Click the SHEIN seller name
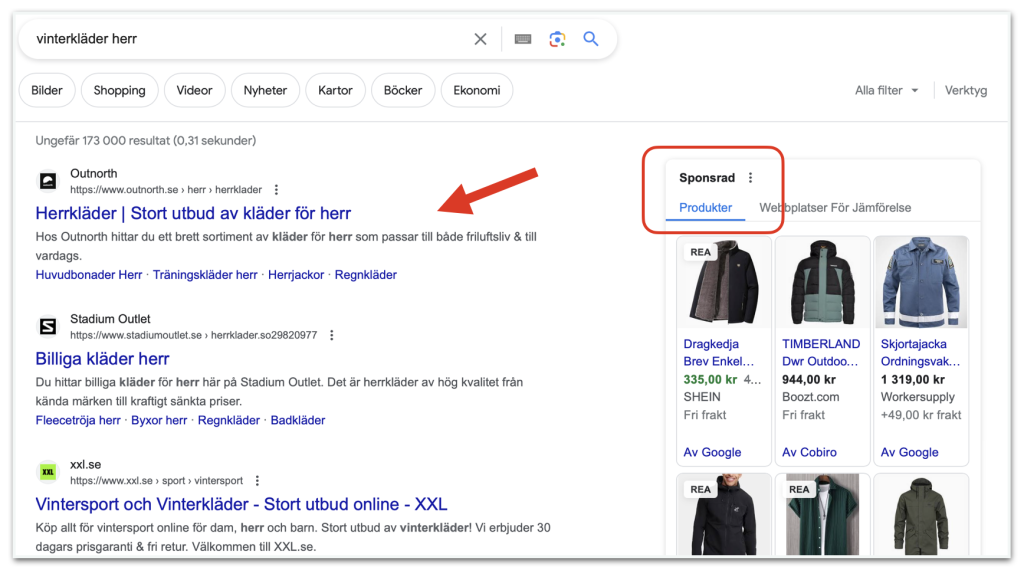The height and width of the screenshot is (577, 1024). point(702,397)
